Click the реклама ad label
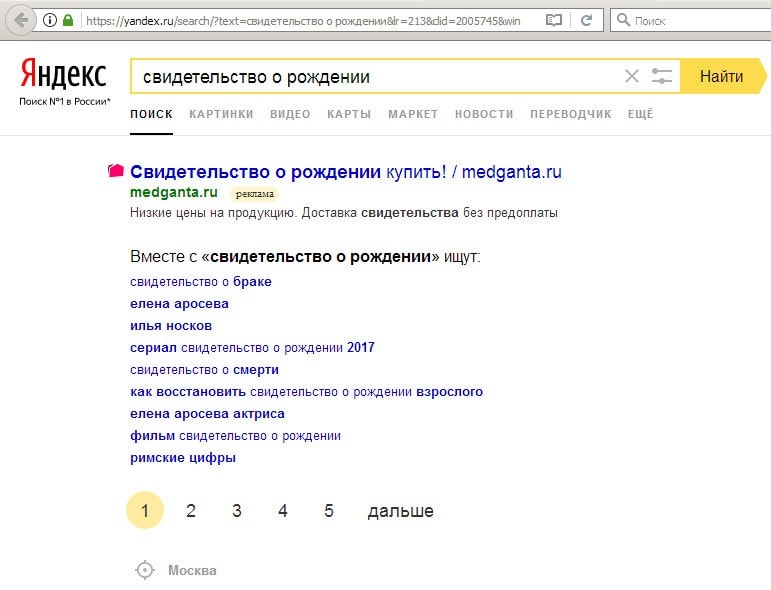This screenshot has width=771, height=590. (x=255, y=194)
